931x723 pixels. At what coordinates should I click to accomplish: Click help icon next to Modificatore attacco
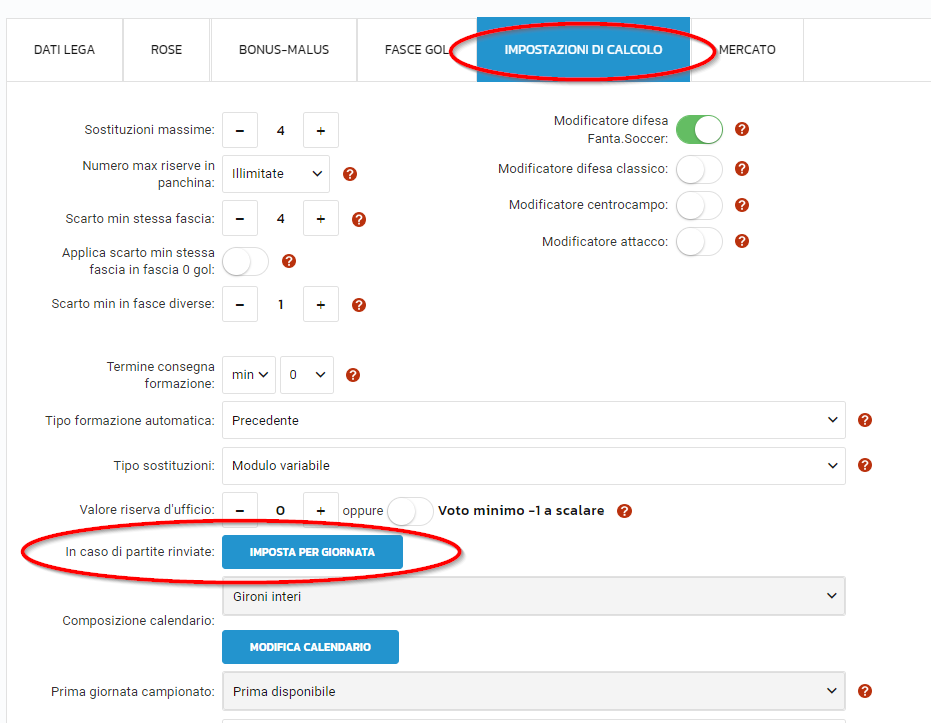coord(742,241)
